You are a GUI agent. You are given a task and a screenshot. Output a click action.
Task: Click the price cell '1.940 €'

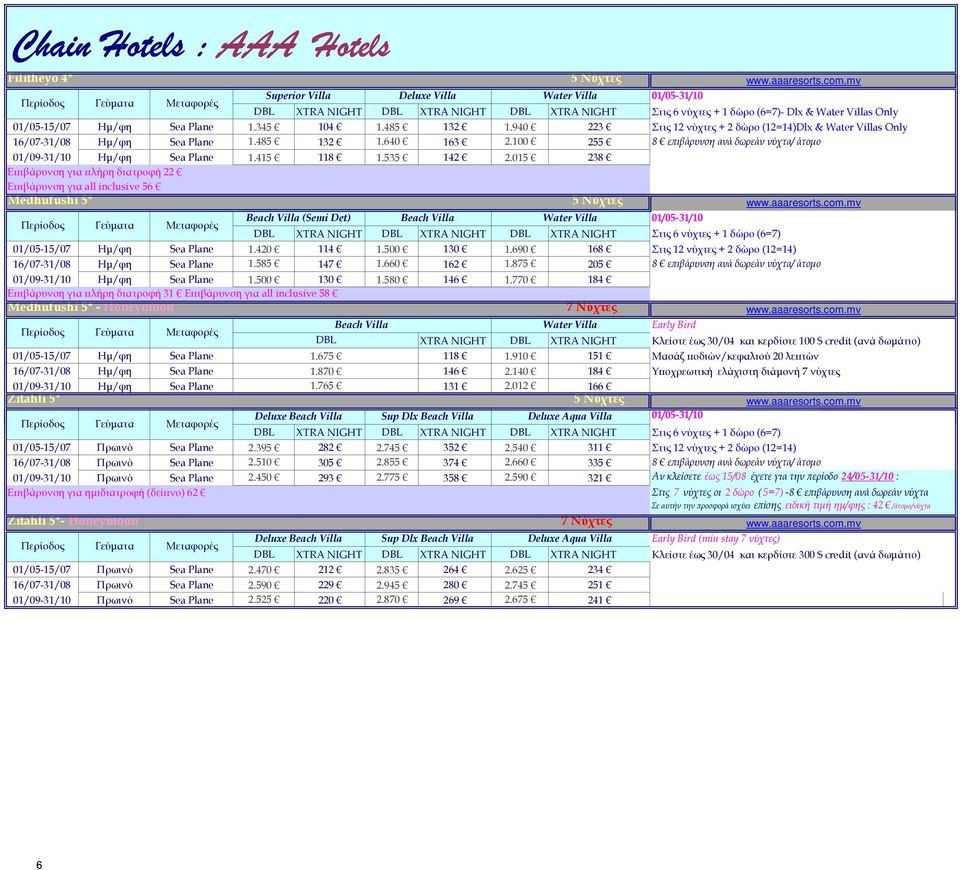[x=520, y=127]
